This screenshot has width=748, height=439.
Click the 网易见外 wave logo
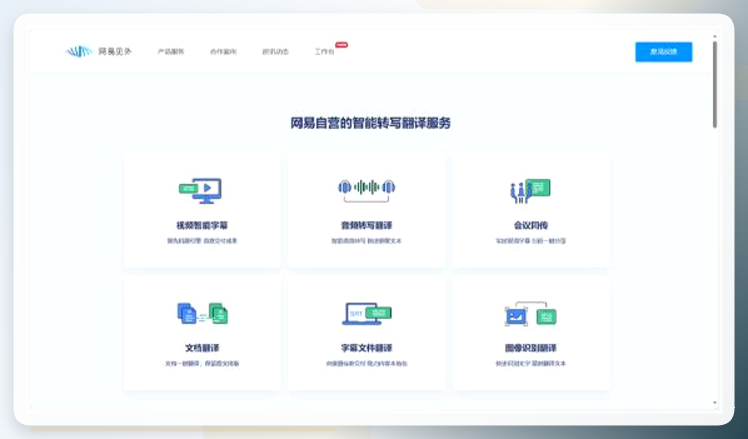point(79,52)
